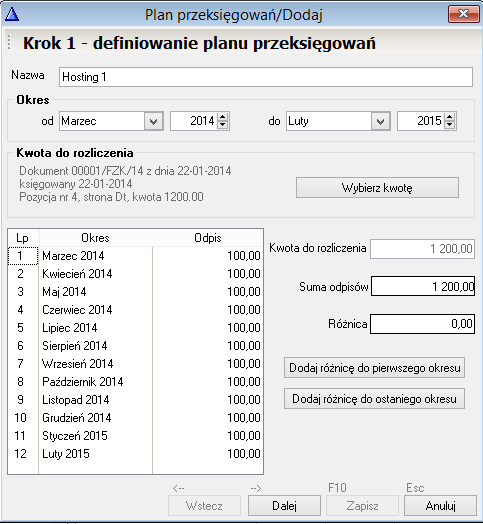Click the Dokument 00001/FZK/14 description text
The height and width of the screenshot is (524, 483).
(x=125, y=171)
